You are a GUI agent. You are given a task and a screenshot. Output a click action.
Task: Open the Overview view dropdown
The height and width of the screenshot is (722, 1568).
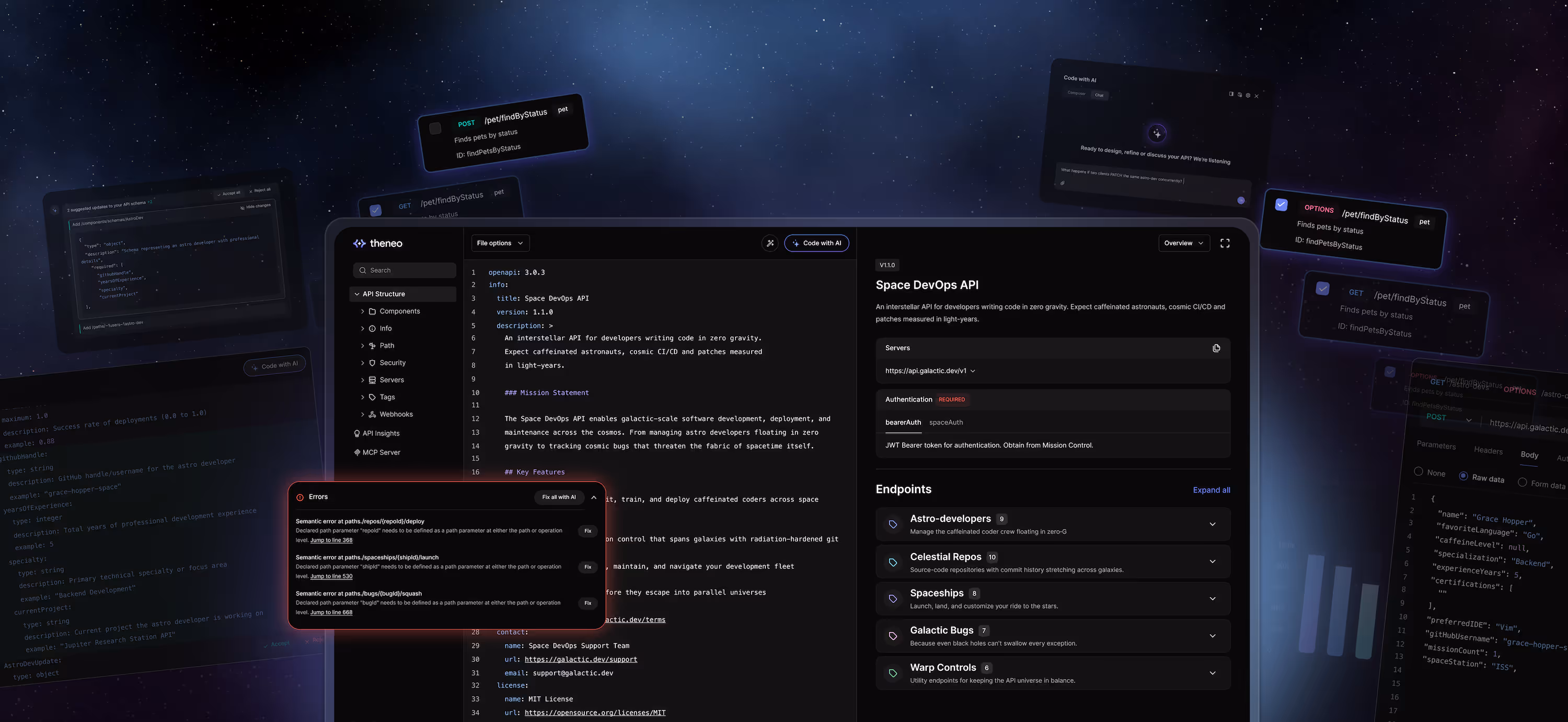click(1183, 243)
